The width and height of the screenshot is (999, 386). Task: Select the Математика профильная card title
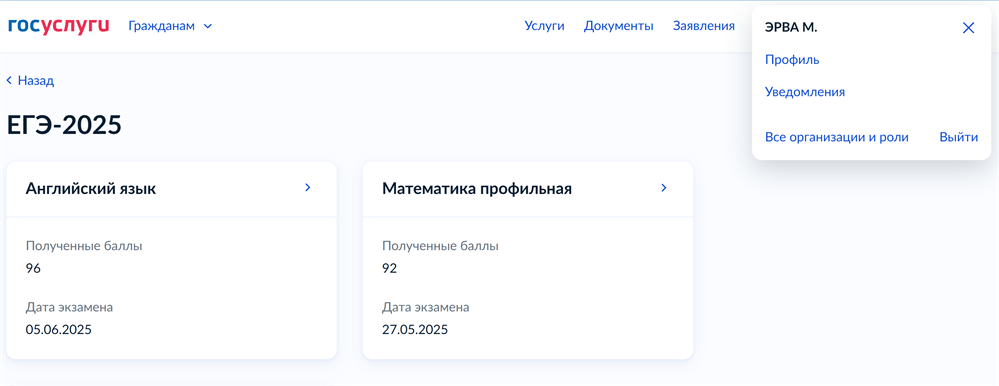pyautogui.click(x=477, y=189)
